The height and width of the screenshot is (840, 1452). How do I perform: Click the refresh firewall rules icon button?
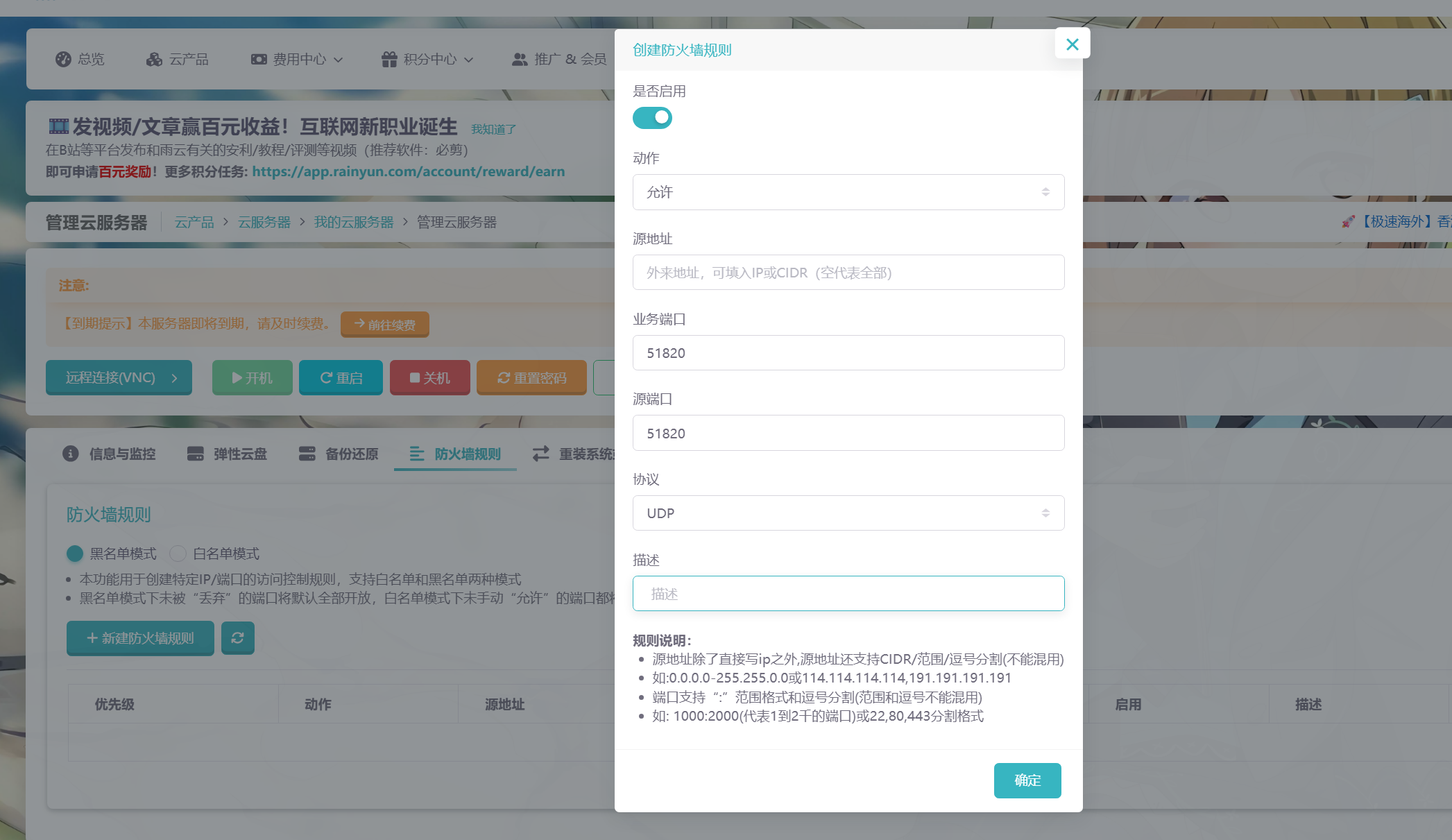point(237,637)
